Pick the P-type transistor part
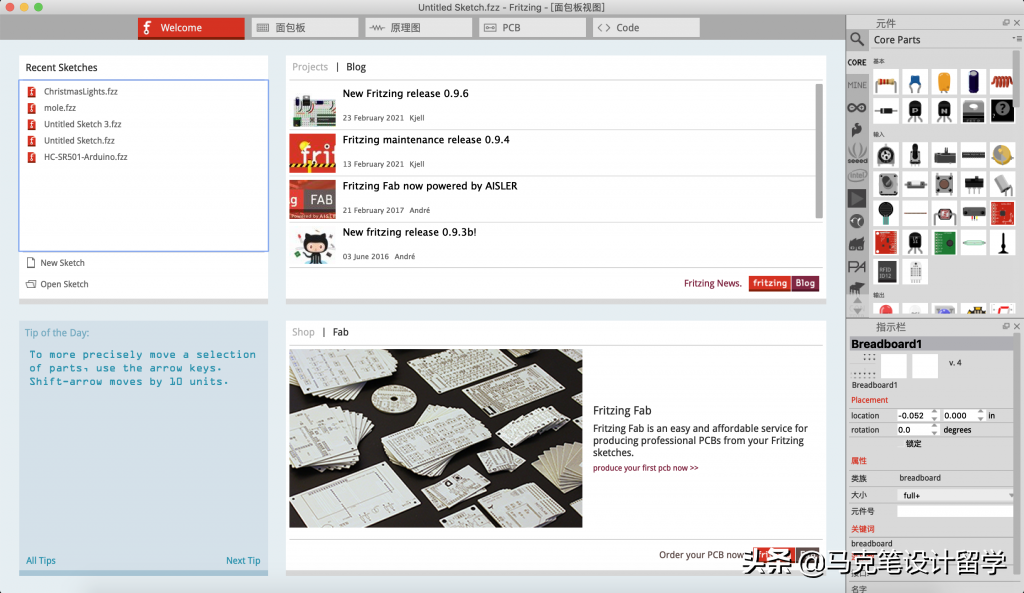The image size is (1024, 593). point(915,111)
